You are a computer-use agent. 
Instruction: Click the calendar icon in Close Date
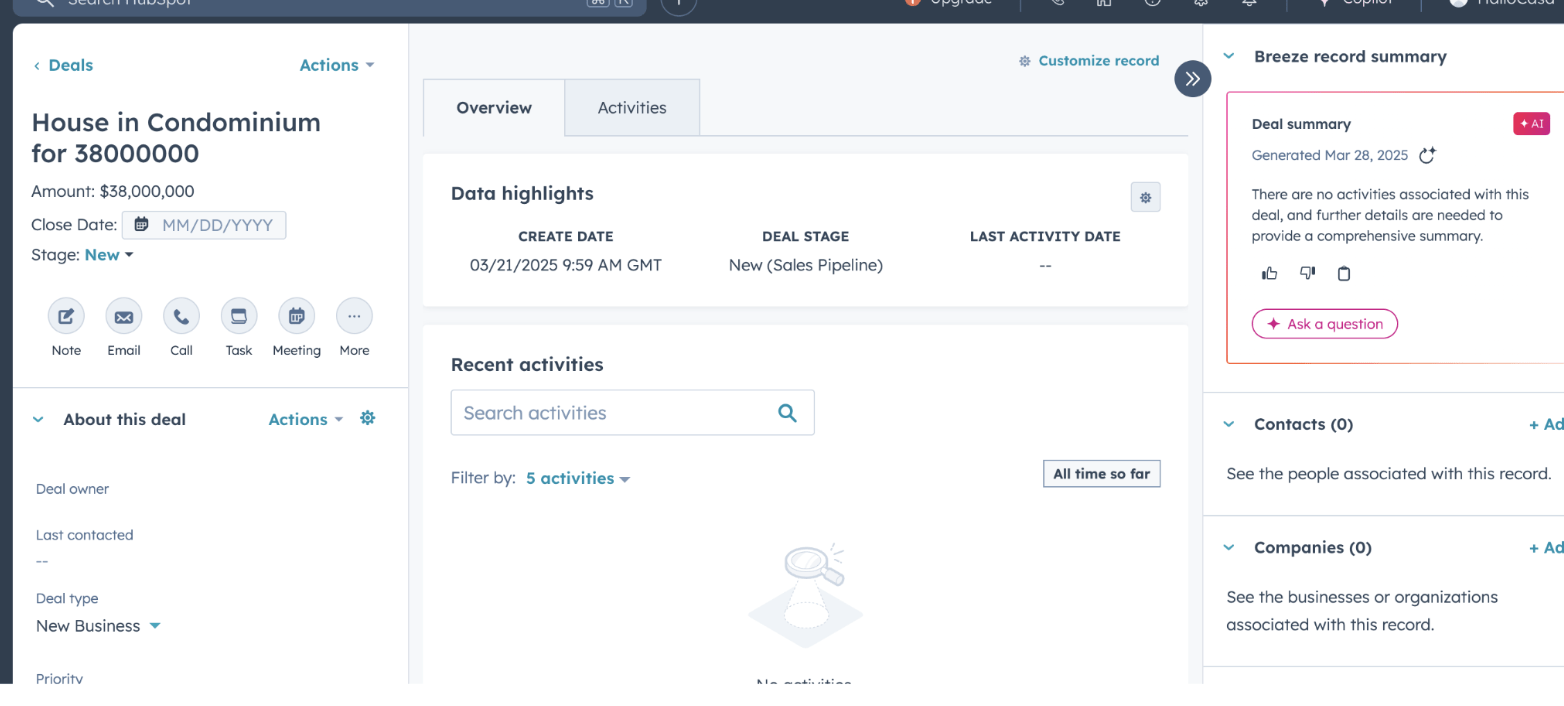tap(141, 225)
